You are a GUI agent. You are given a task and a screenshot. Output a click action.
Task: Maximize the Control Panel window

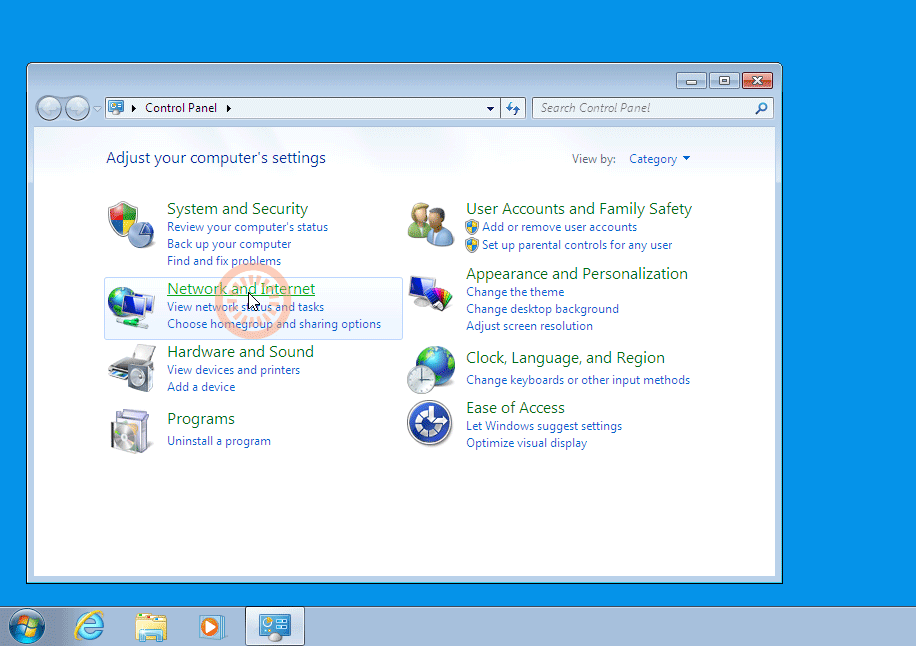pos(724,81)
